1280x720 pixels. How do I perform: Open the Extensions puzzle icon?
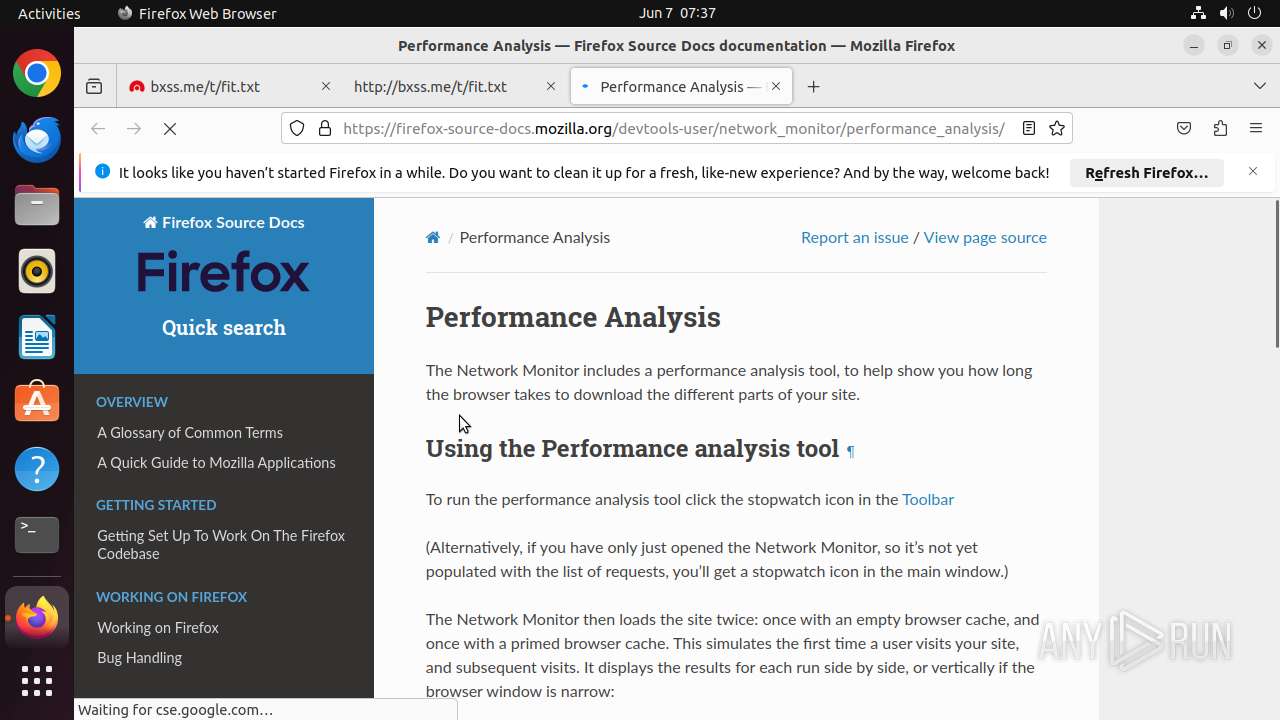1220,128
